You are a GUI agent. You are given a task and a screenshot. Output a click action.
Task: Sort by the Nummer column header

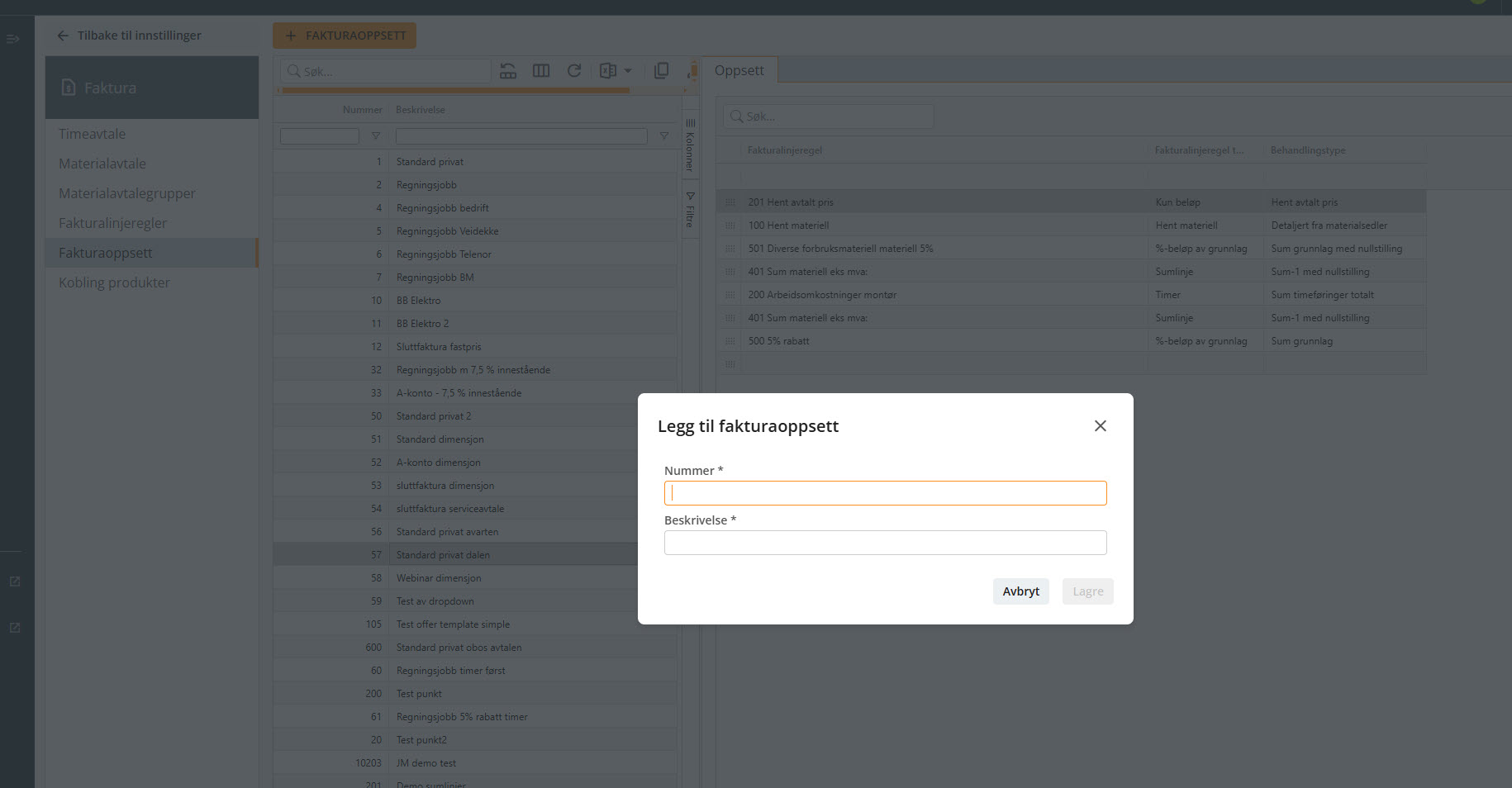(x=363, y=110)
